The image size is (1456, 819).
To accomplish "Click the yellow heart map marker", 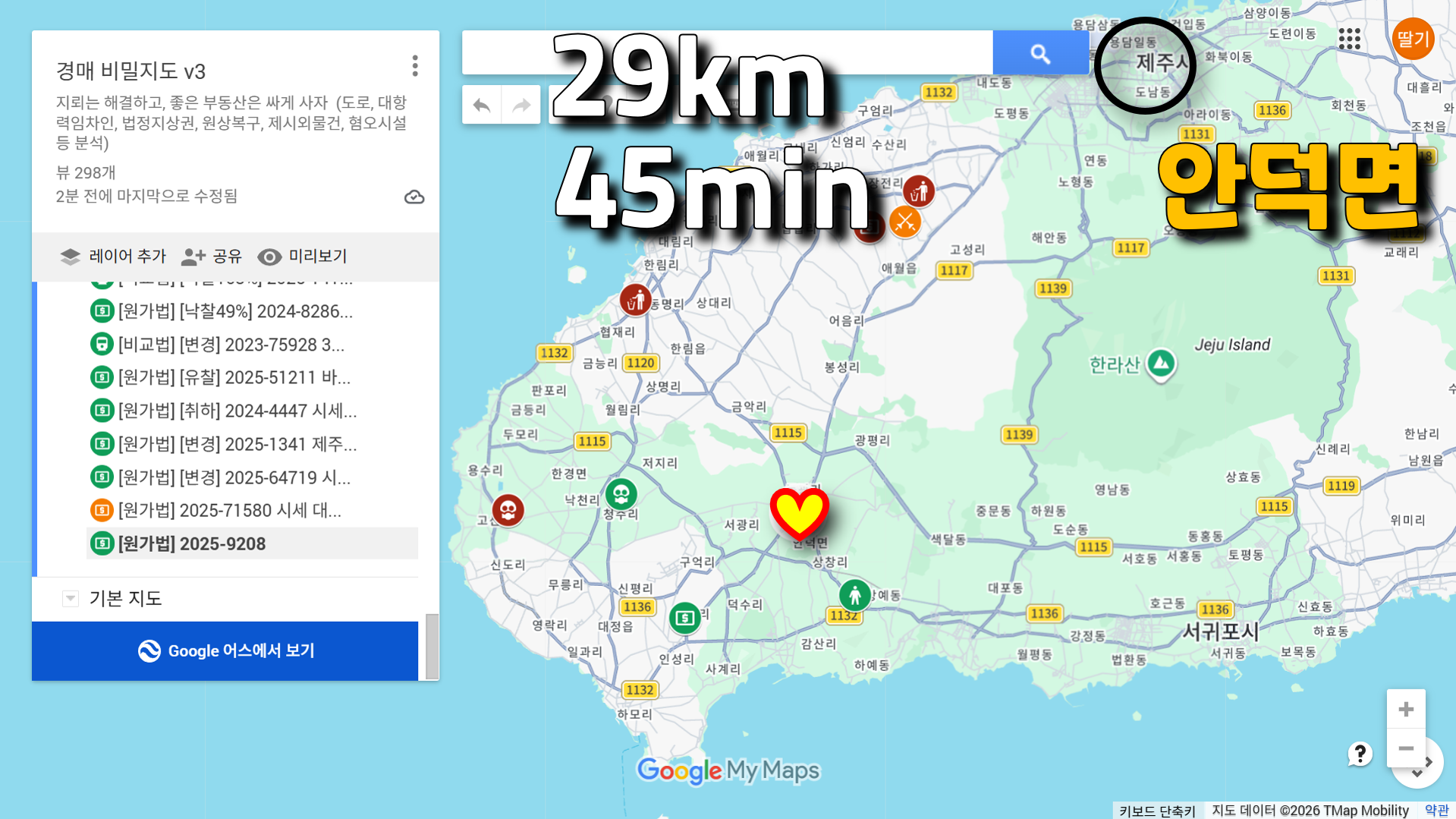I will coord(799,513).
